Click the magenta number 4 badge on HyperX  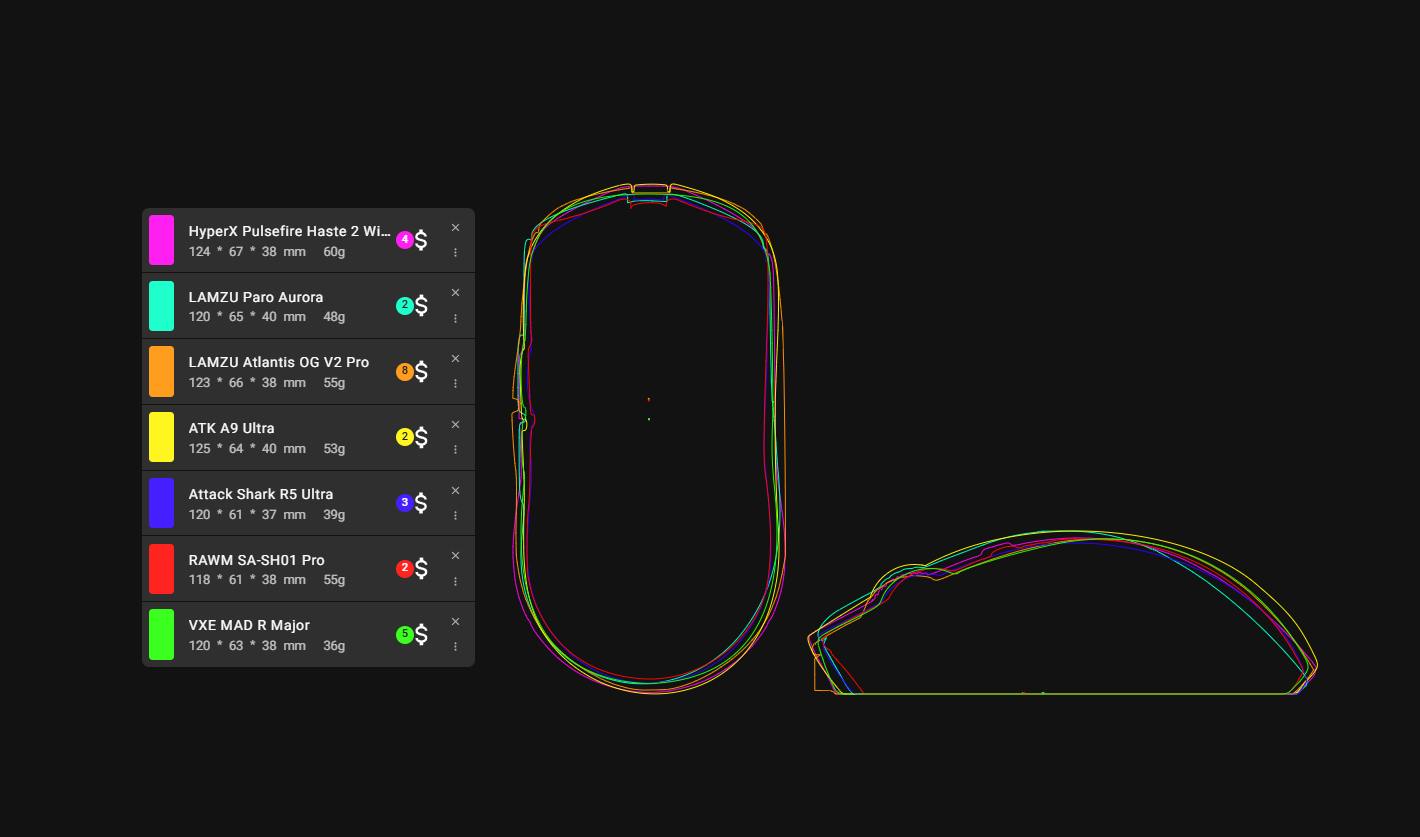tap(404, 240)
